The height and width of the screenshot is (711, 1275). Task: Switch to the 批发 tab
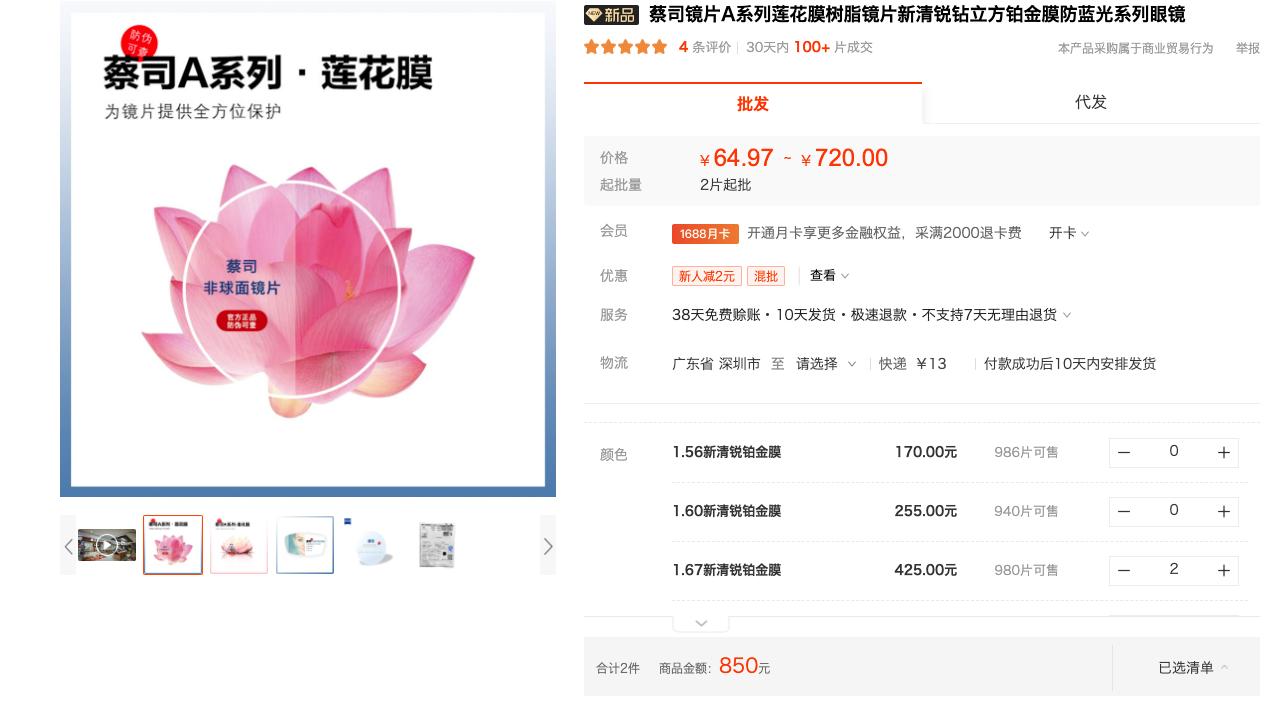752,101
